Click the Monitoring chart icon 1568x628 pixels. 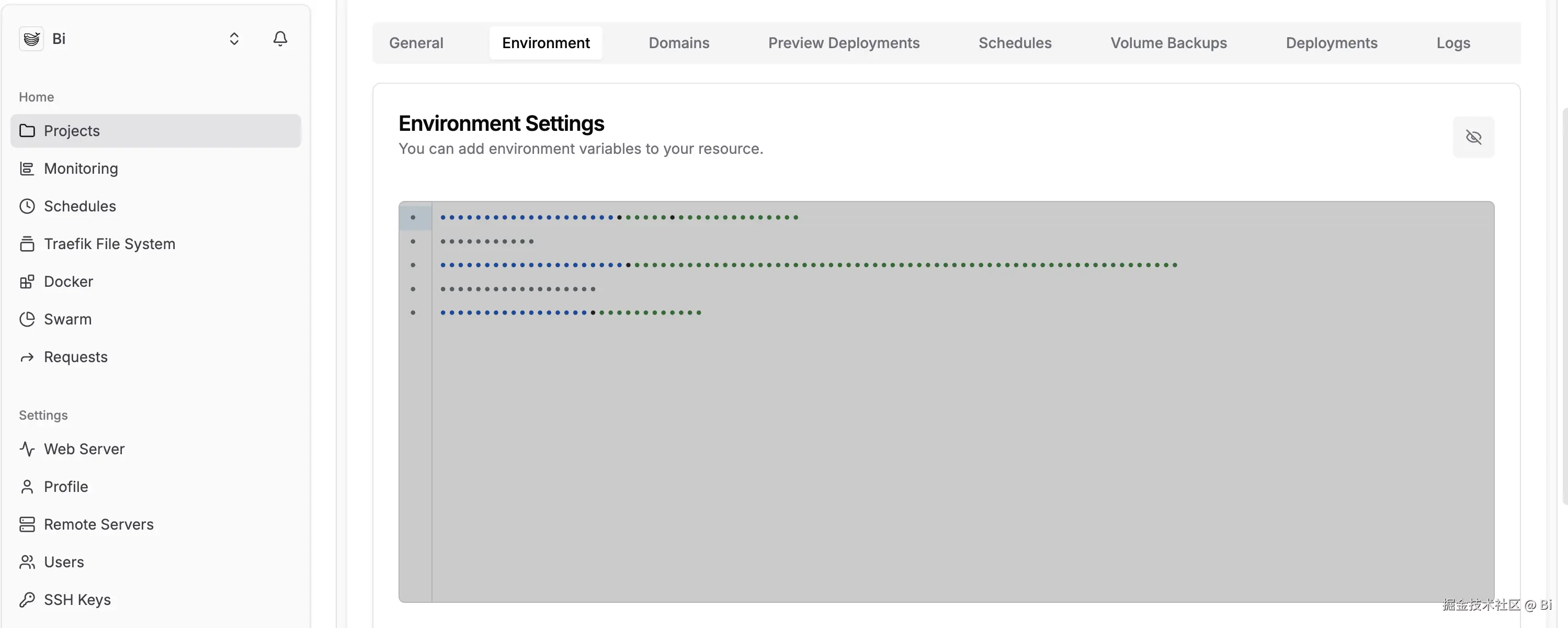[x=27, y=169]
